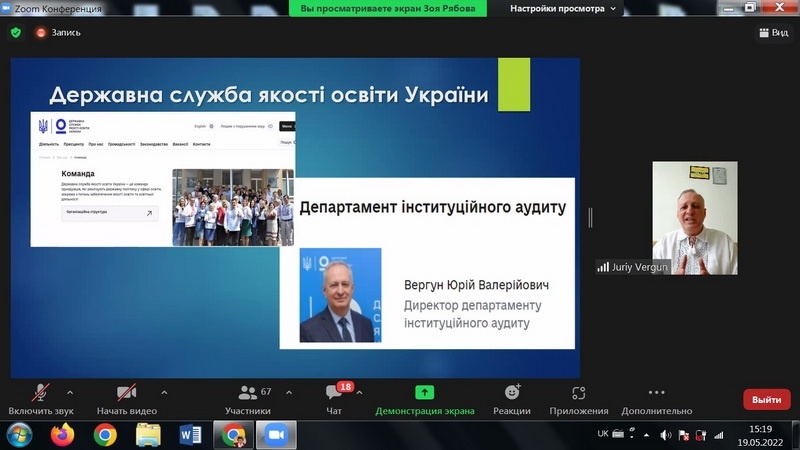The width and height of the screenshot is (800, 450).
Task: Click slide heading Департамент інституційного аудиту
Action: point(433,207)
